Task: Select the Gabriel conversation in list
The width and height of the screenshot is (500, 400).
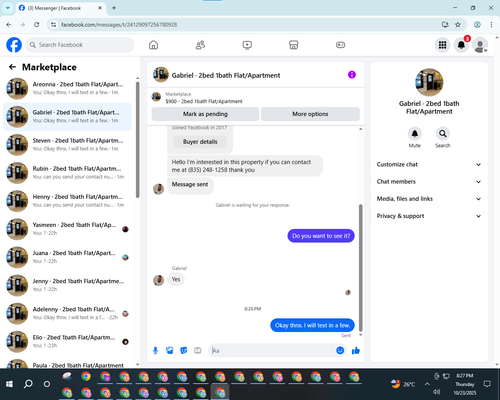Action: pyautogui.click(x=67, y=117)
